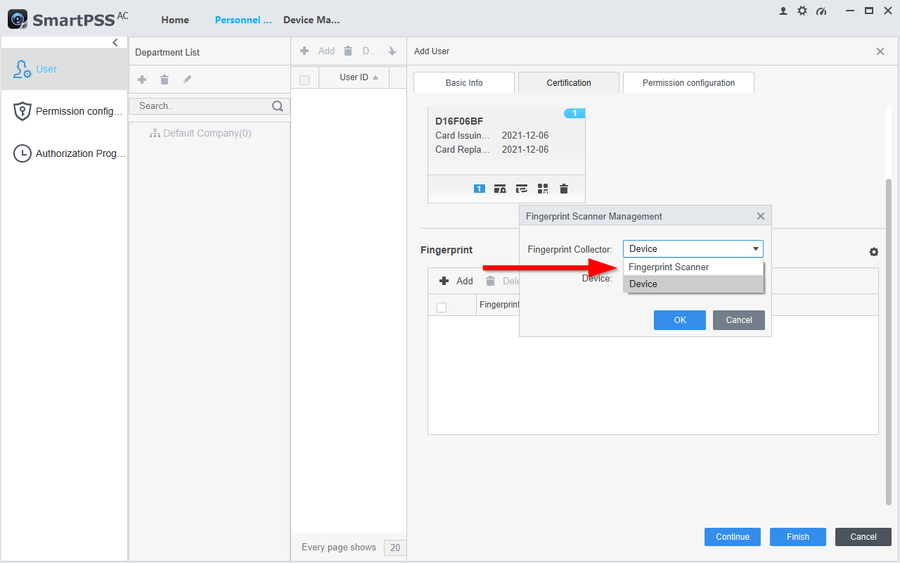The width and height of the screenshot is (900, 563).
Task: Check the select-all box beside User ID
Action: (x=305, y=79)
